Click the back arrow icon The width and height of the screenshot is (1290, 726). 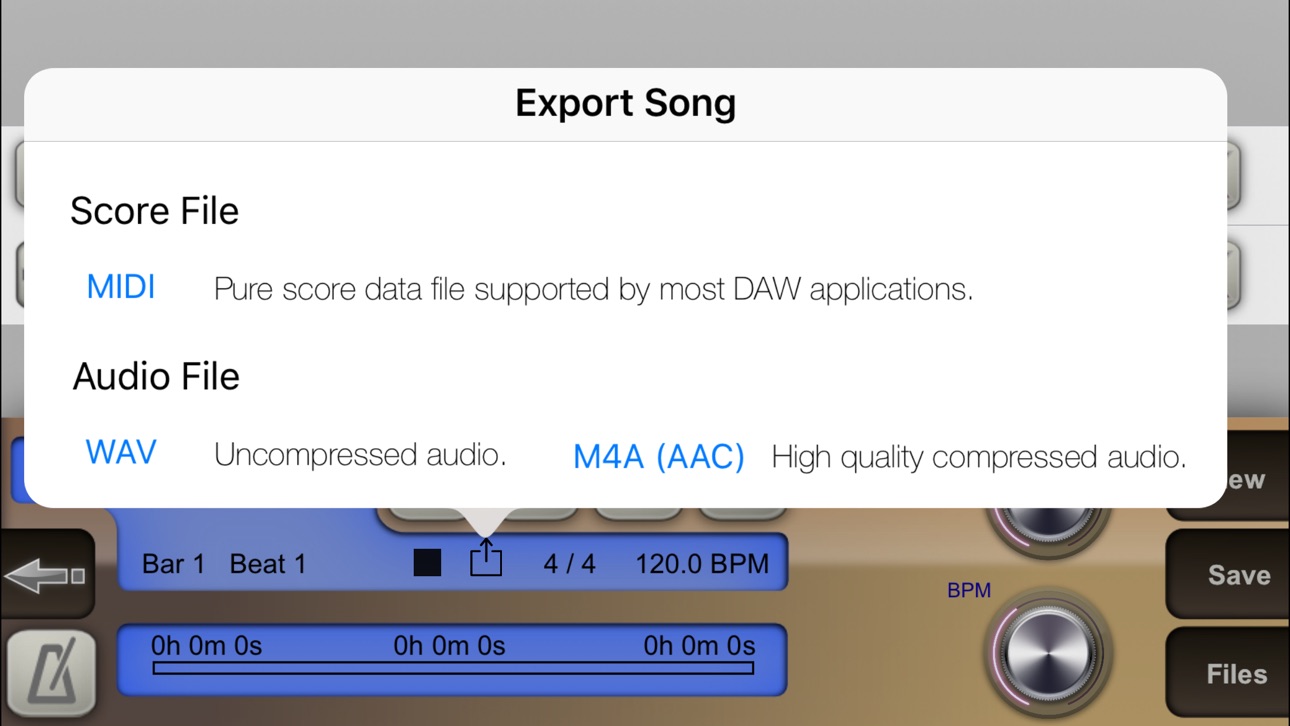[46, 575]
